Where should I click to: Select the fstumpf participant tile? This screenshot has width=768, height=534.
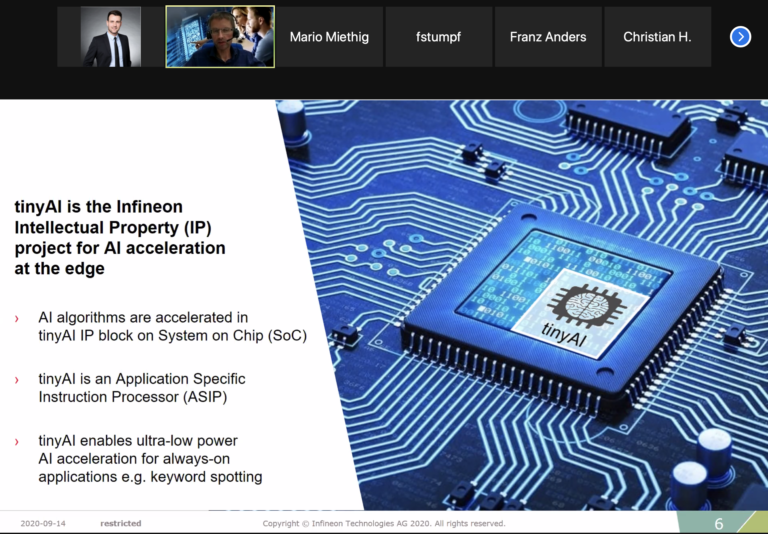(x=438, y=37)
